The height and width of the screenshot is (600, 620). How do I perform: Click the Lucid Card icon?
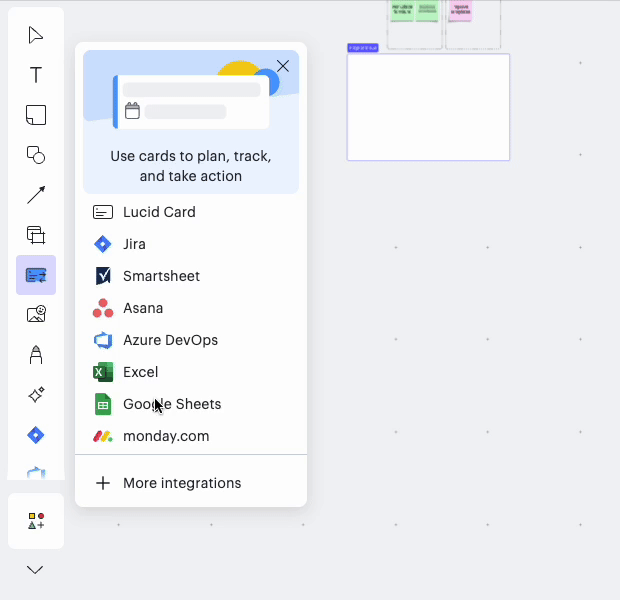pyautogui.click(x=103, y=212)
